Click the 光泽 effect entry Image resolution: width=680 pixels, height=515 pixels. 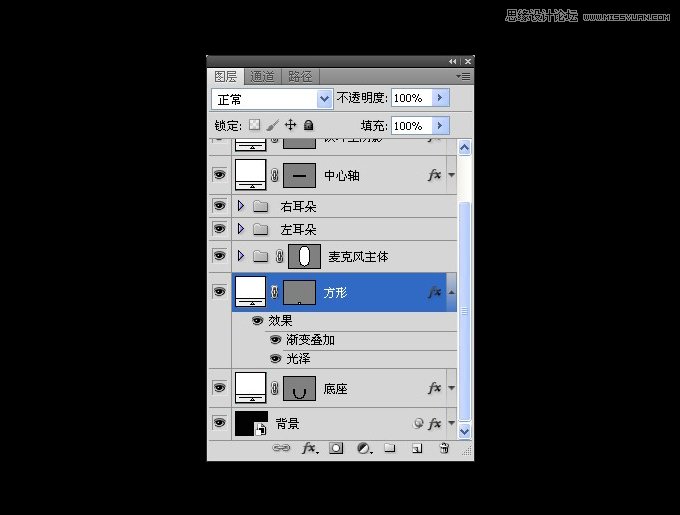point(298,359)
